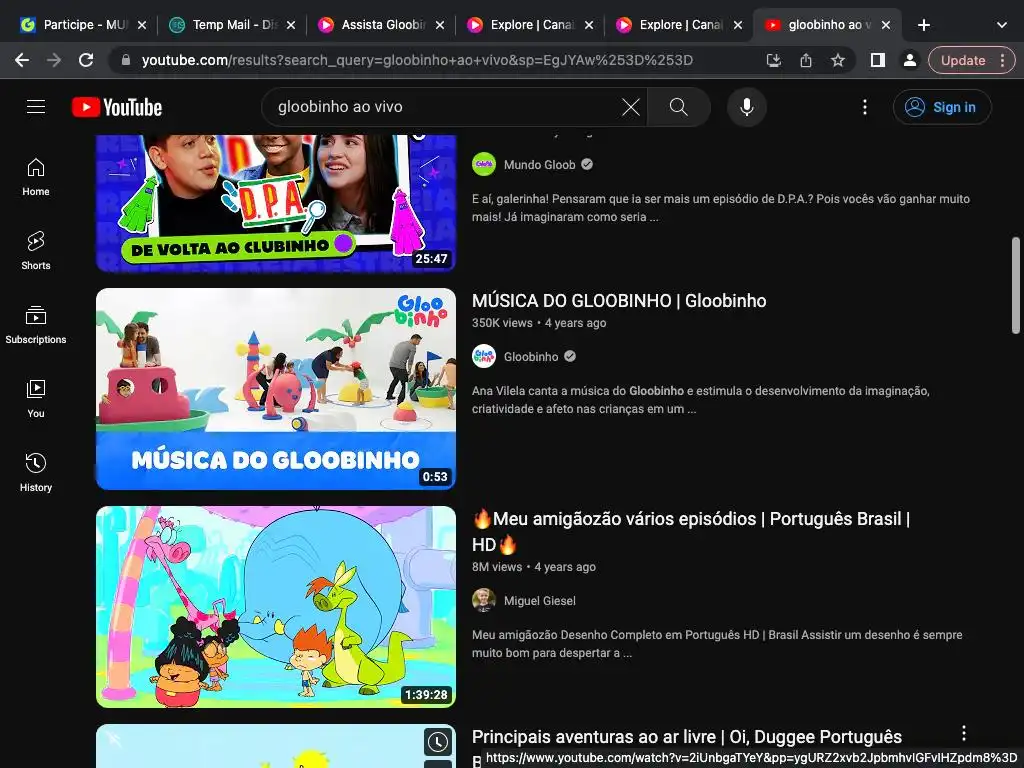Screen dimensions: 1024x768
Task: Click the install app icon in address bar
Action: pos(774,61)
